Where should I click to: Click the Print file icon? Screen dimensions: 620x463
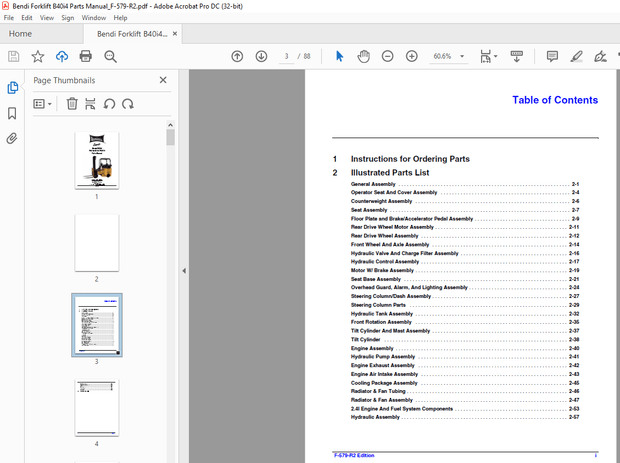86,57
